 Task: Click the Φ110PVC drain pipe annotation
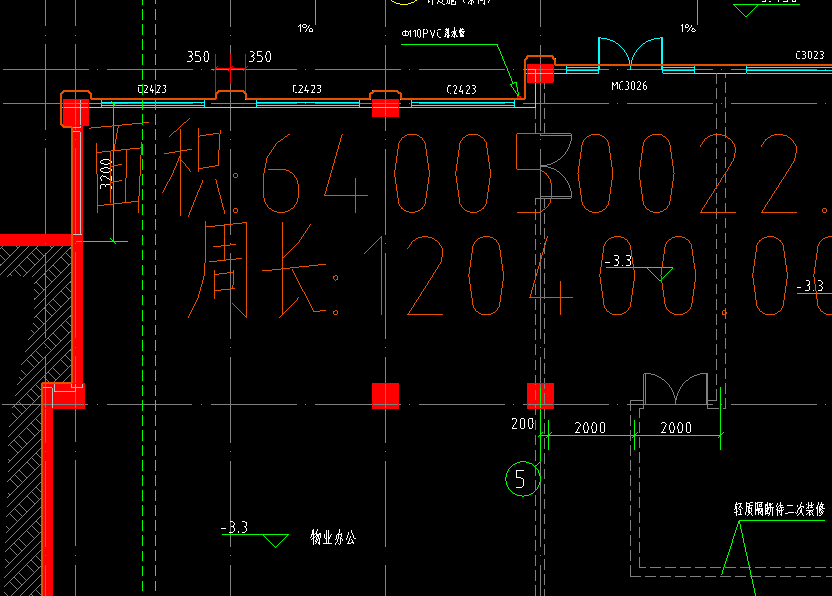[433, 33]
